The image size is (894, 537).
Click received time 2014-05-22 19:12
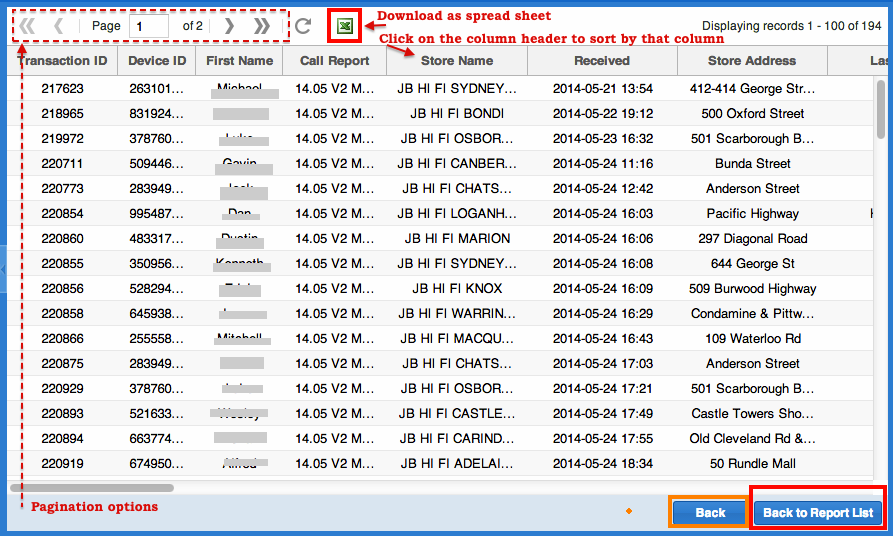coord(603,113)
